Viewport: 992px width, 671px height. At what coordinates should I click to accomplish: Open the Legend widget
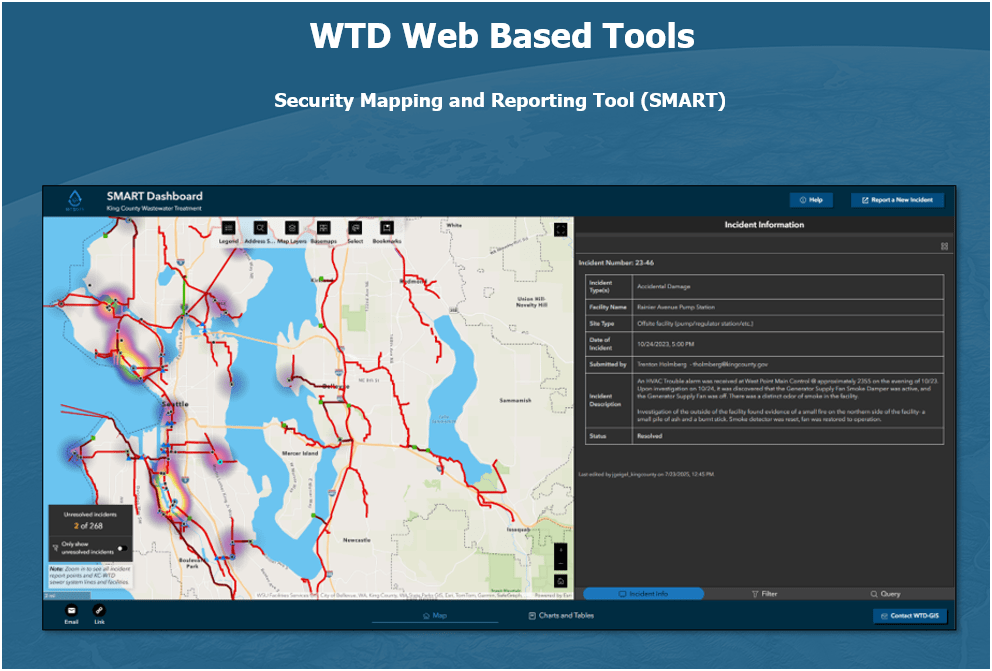coord(228,228)
